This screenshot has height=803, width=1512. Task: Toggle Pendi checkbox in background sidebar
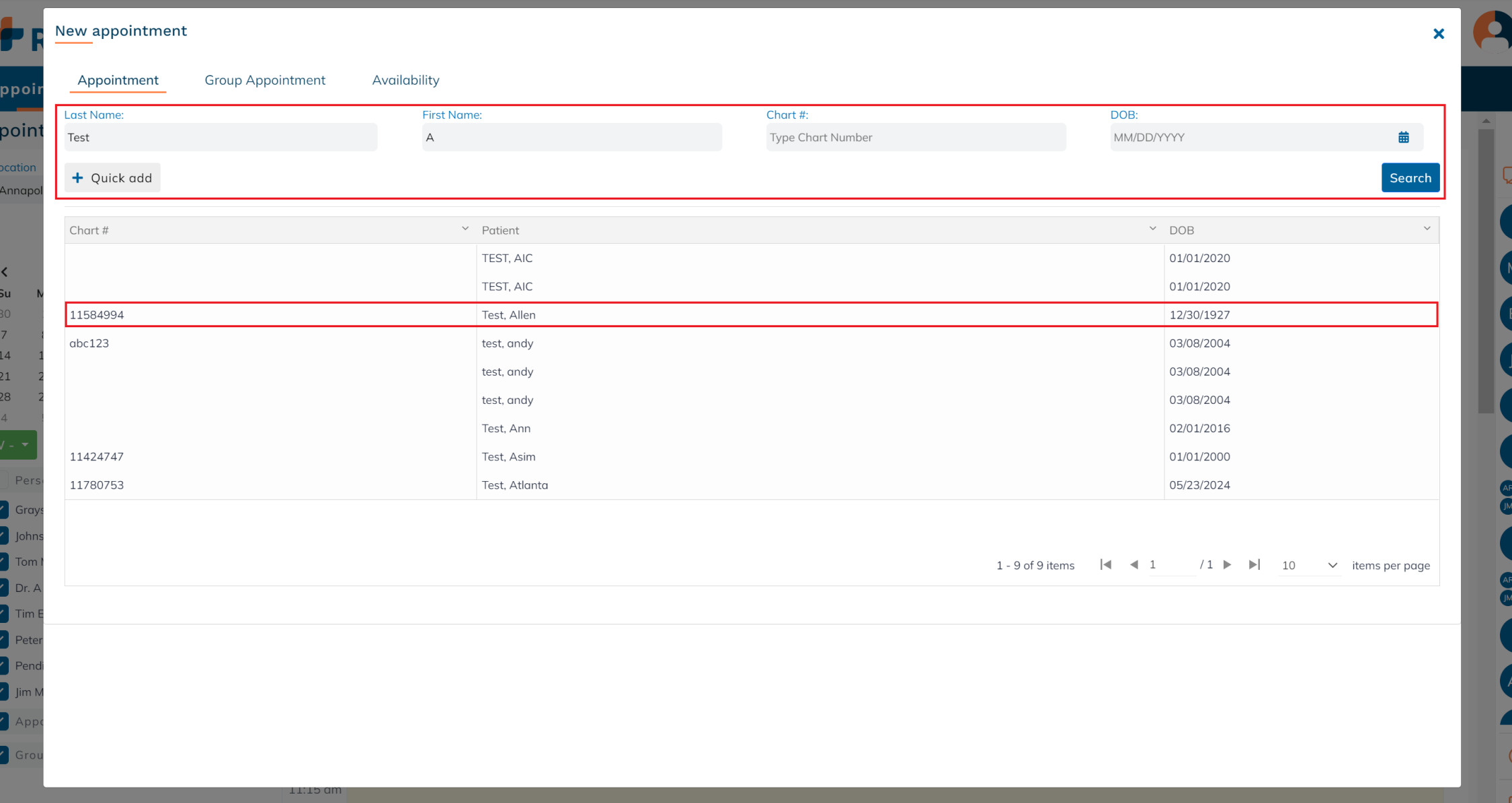(3, 665)
